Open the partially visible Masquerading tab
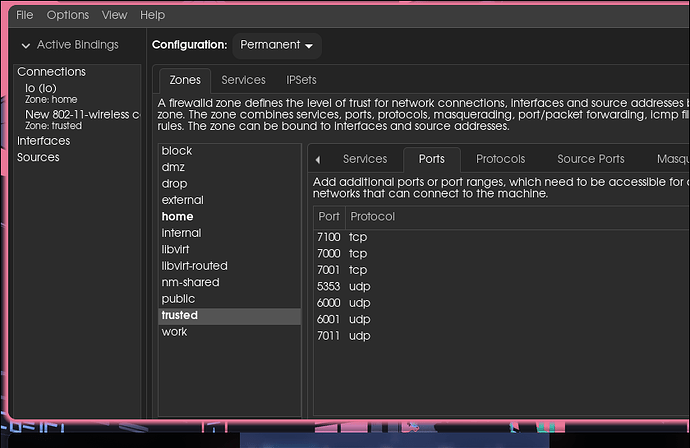This screenshot has width=690, height=448. [672, 159]
